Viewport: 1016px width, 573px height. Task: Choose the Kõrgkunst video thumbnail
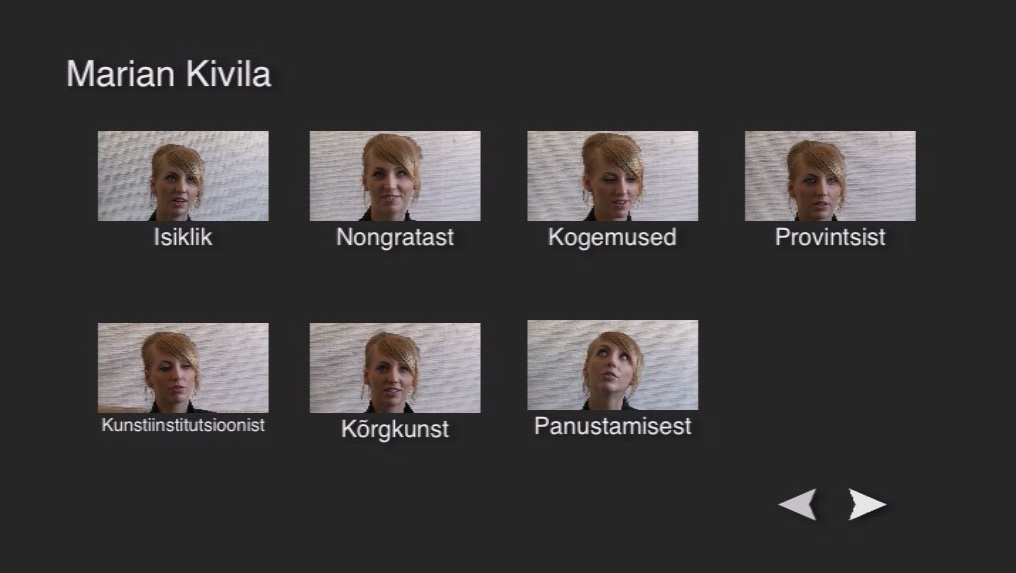[395, 368]
